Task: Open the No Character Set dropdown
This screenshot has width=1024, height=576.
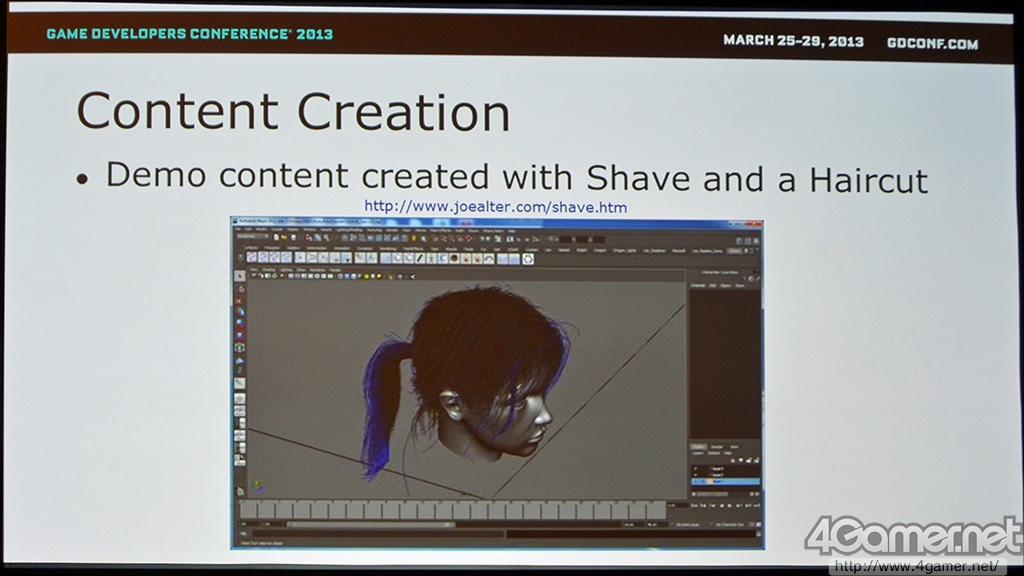Action: 731,524
